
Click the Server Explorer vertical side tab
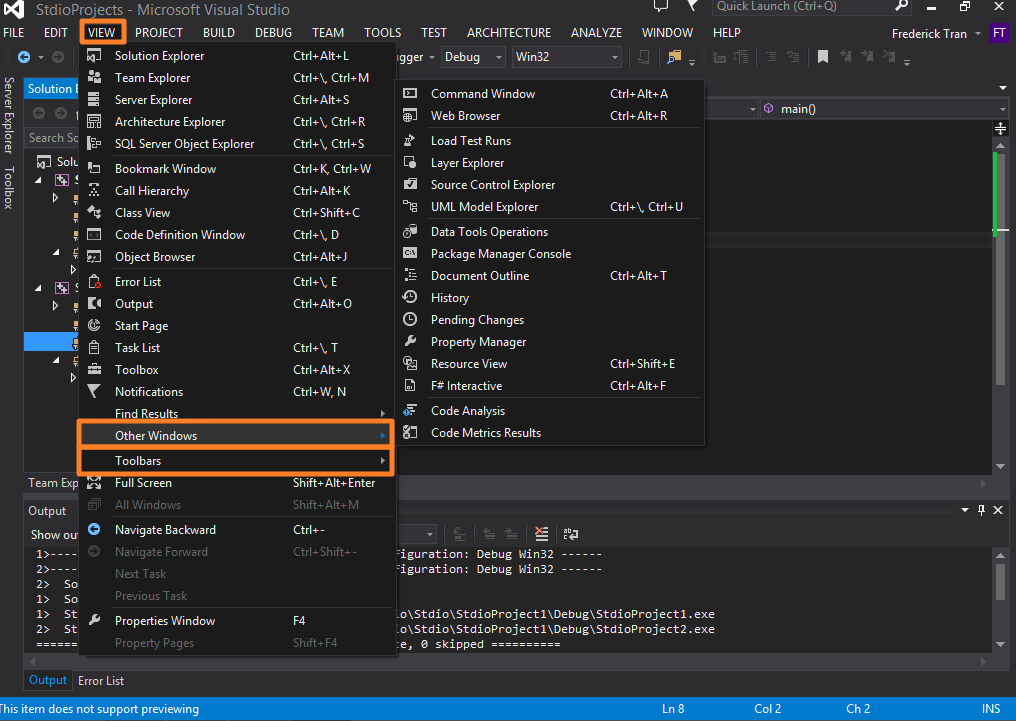(8, 115)
